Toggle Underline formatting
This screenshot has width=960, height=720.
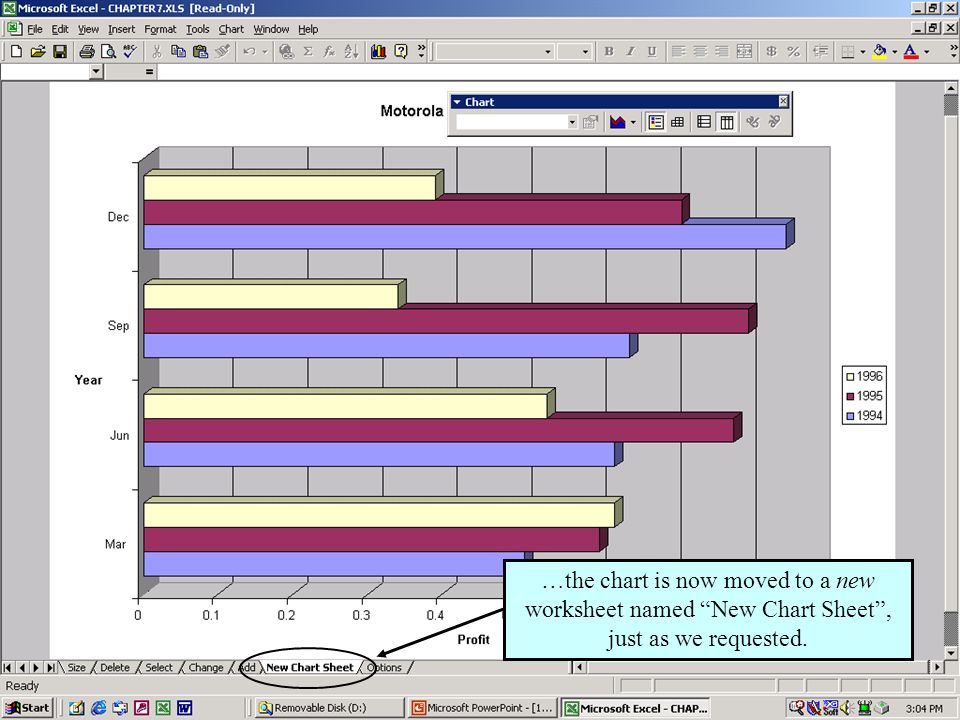(x=651, y=51)
